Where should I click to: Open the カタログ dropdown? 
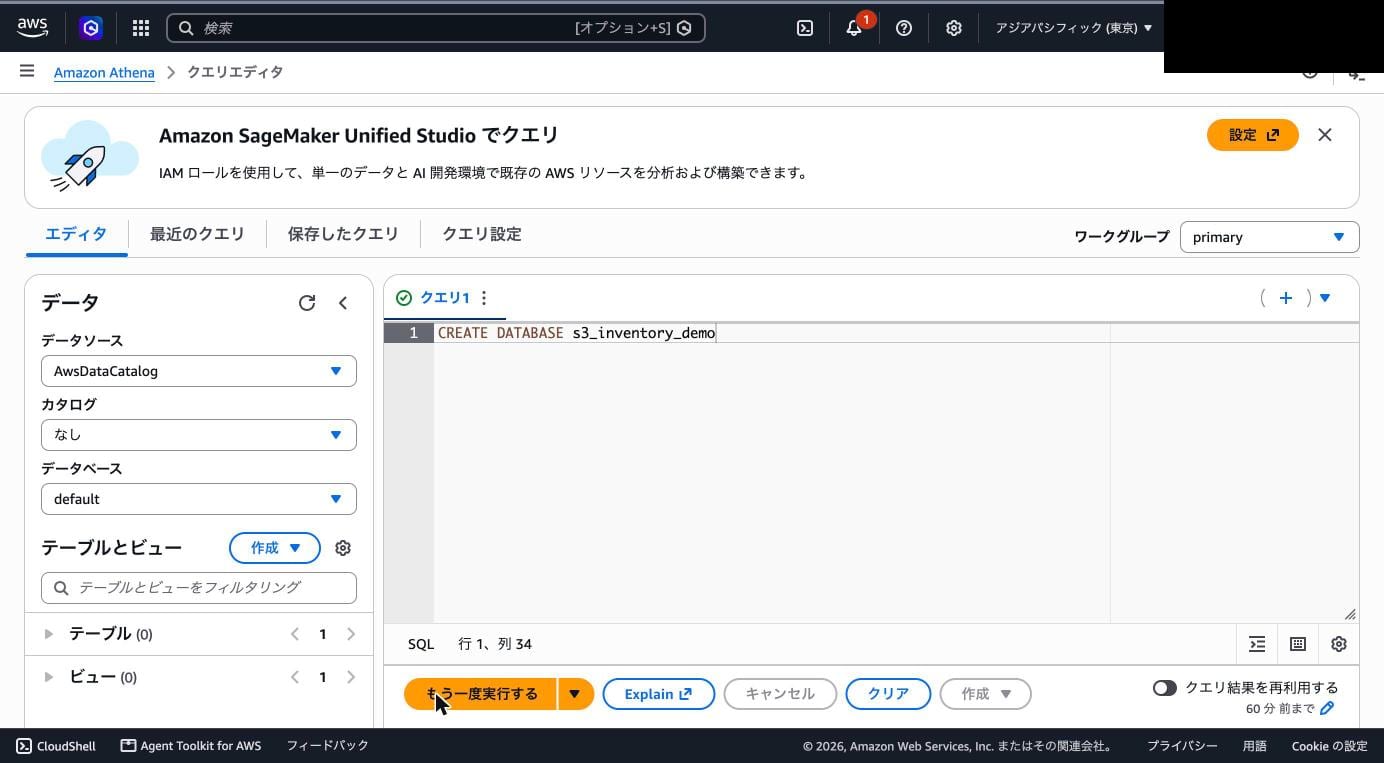(199, 435)
